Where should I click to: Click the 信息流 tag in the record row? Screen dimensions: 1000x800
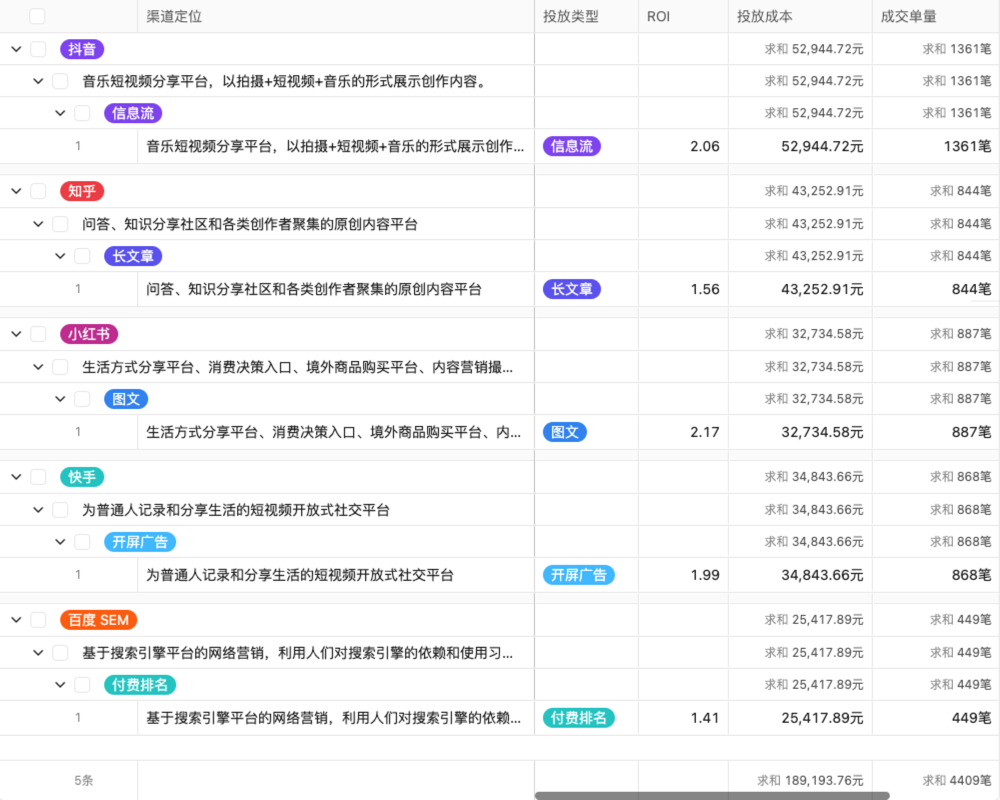point(571,146)
